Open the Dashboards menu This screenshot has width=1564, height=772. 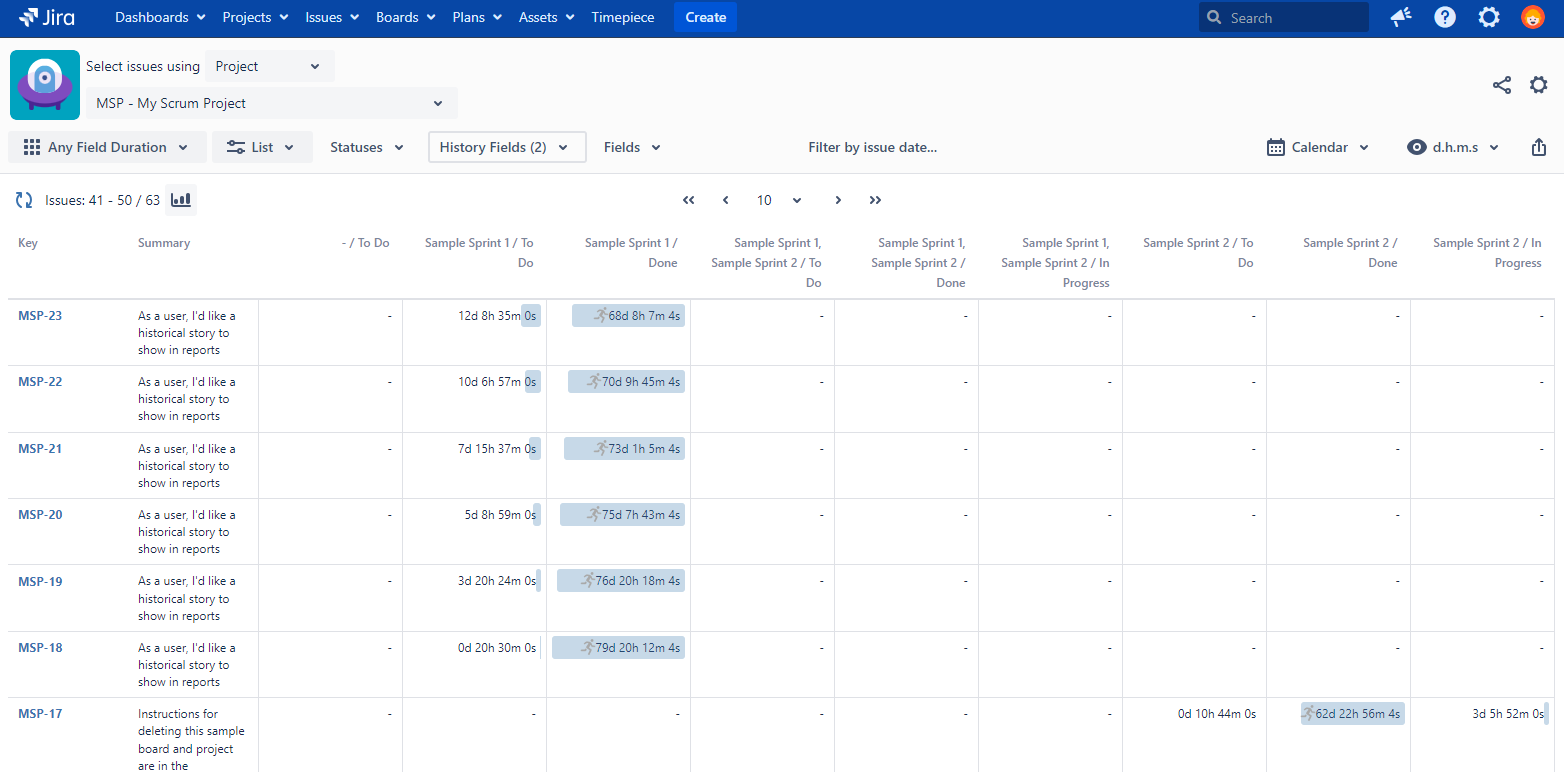[x=160, y=17]
